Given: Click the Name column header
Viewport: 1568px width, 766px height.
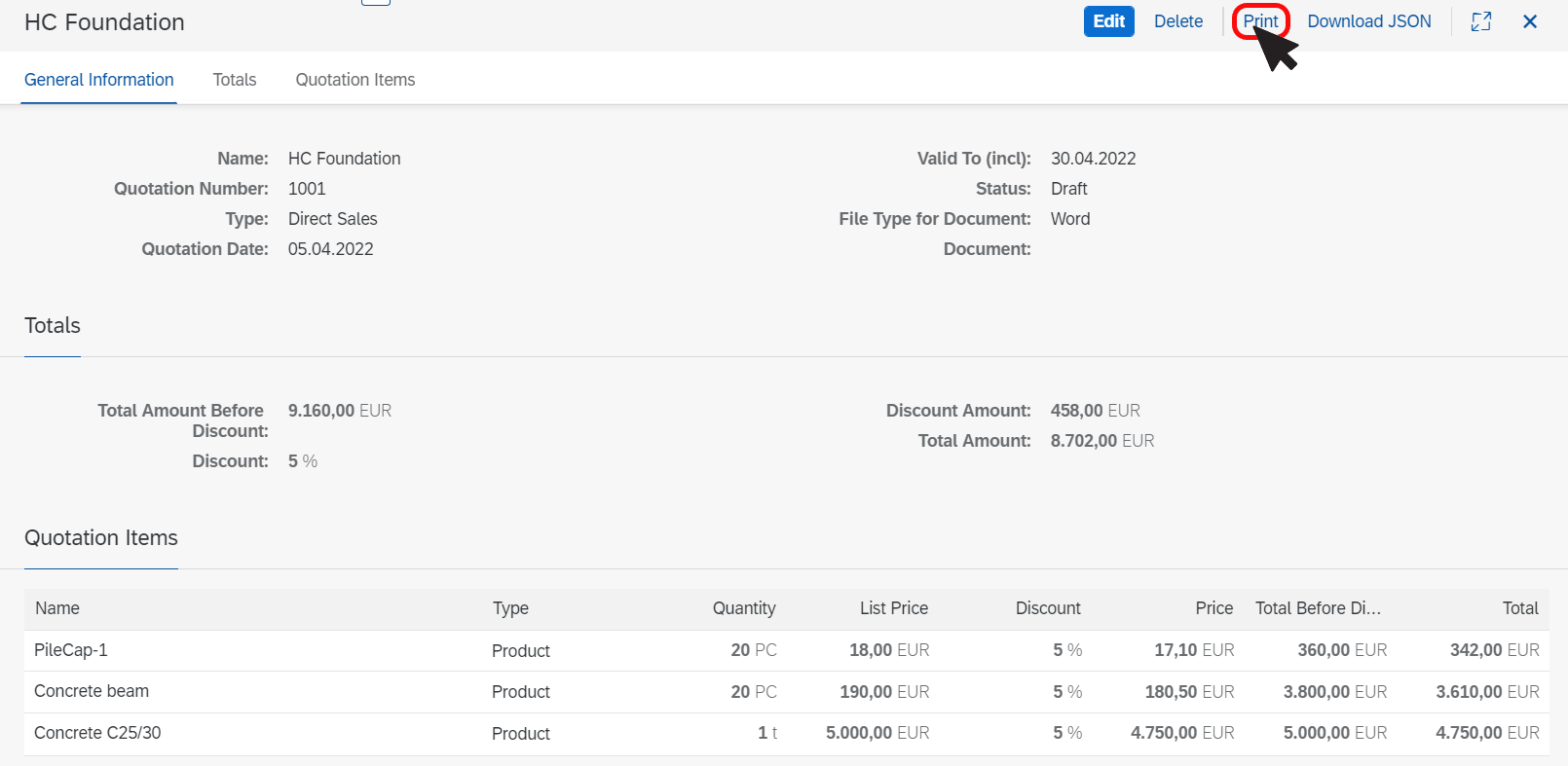Looking at the screenshot, I should point(57,608).
